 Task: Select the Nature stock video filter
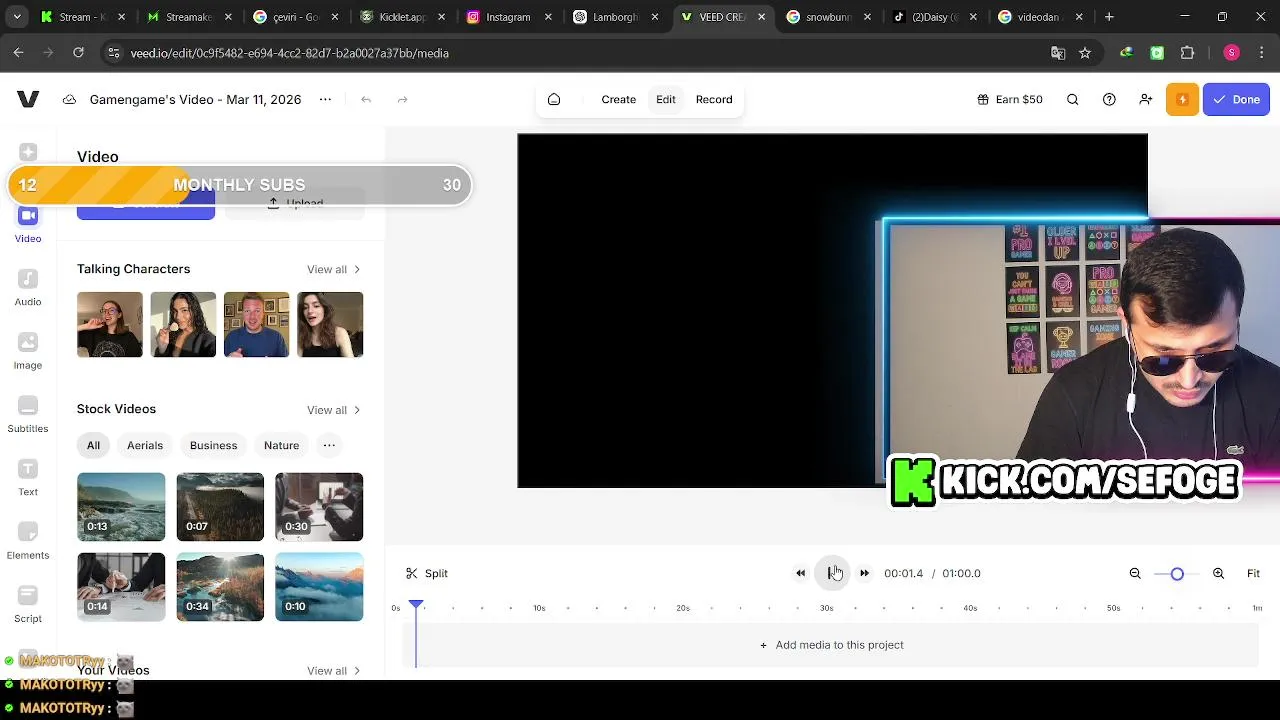[281, 445]
